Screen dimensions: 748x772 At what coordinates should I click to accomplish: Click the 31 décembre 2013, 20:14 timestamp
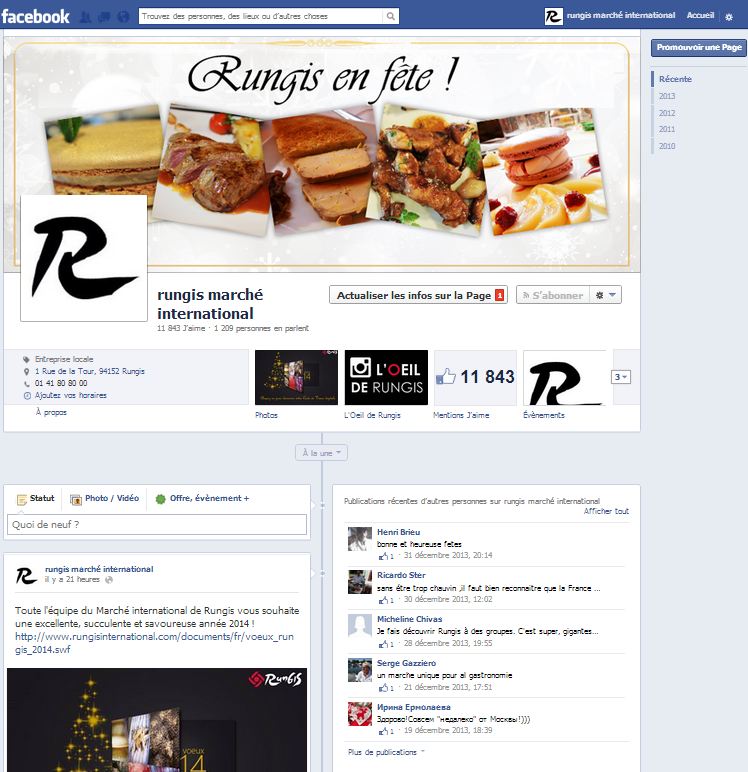coord(448,555)
